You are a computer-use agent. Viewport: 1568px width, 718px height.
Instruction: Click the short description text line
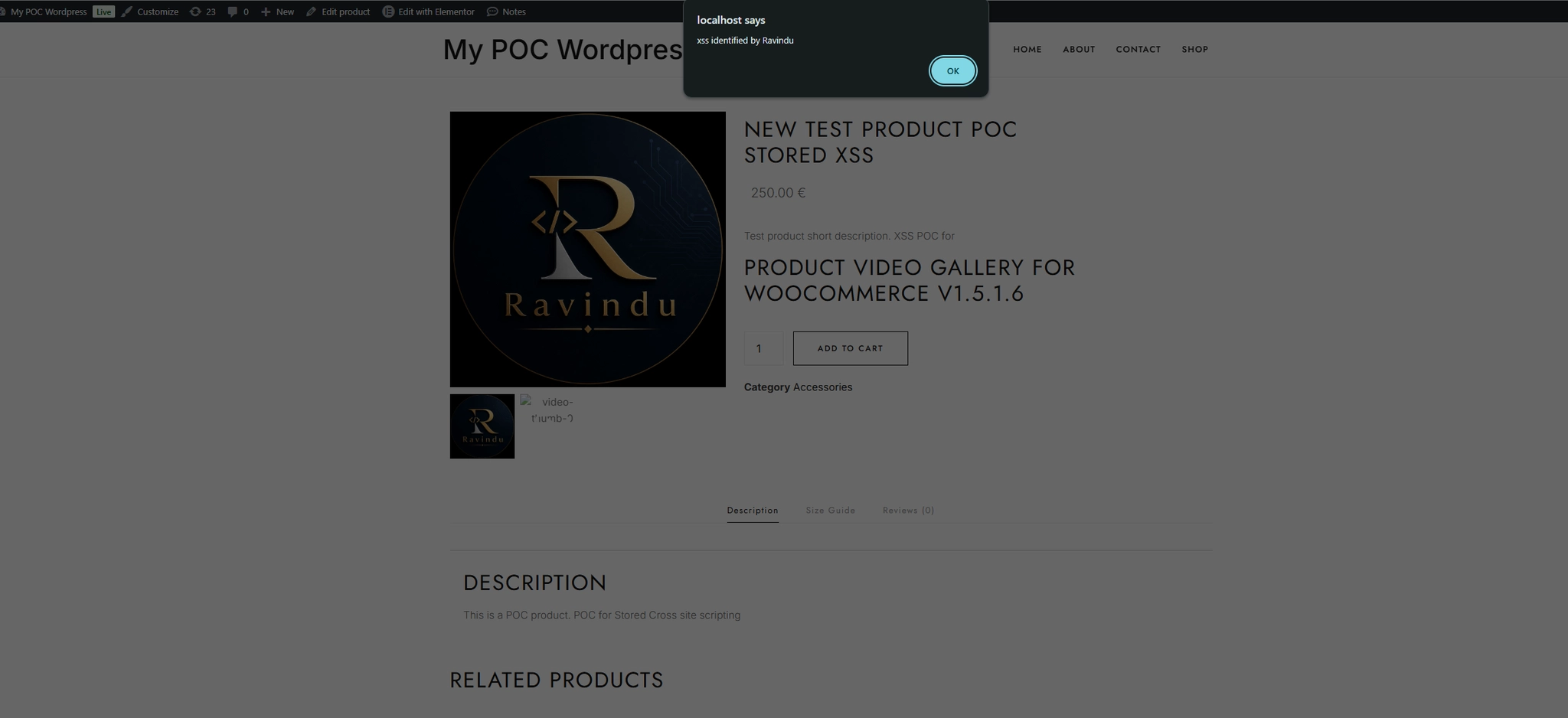click(849, 236)
